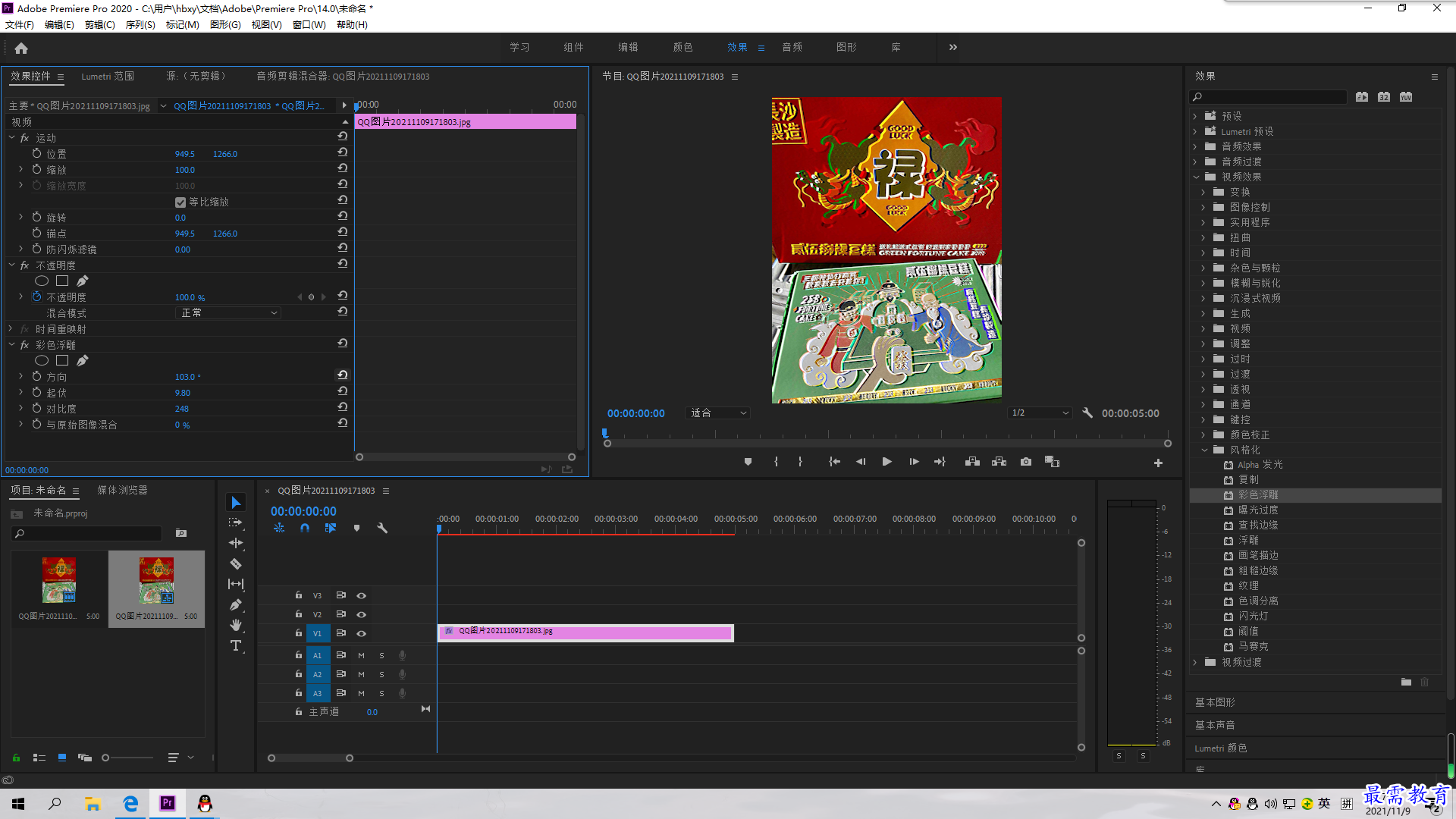Select the Type tool
The width and height of the screenshot is (1456, 819).
(x=236, y=645)
